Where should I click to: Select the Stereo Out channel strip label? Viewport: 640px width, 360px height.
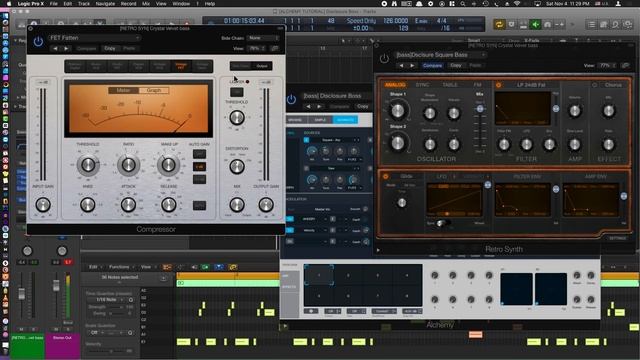pyautogui.click(x=62, y=338)
